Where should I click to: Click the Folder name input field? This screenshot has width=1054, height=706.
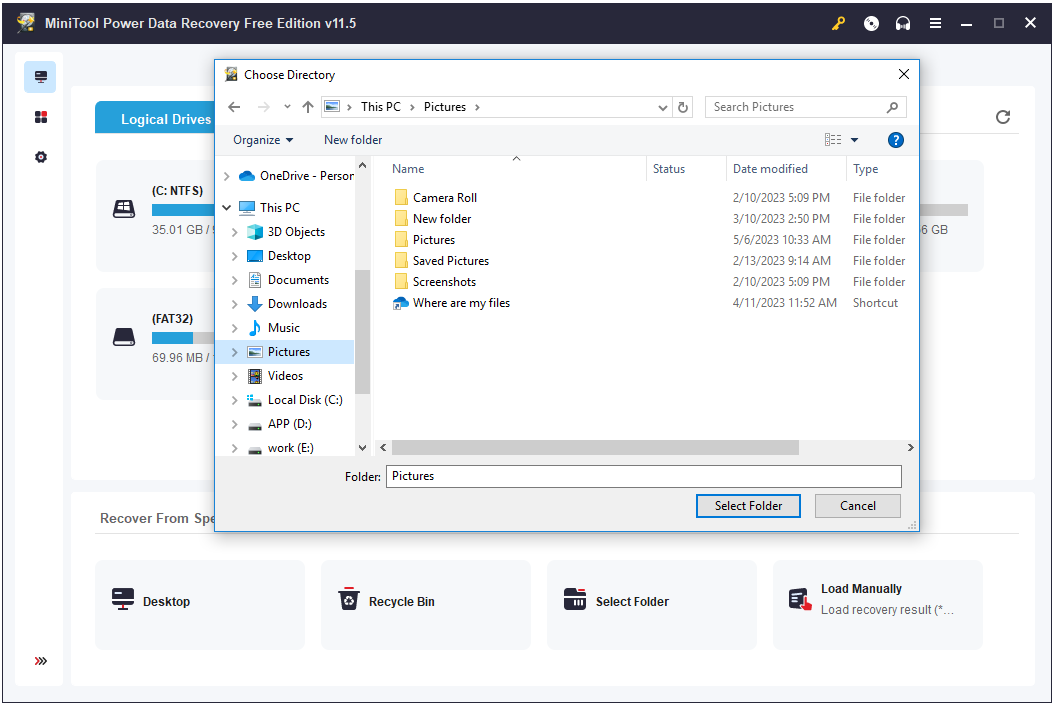(643, 477)
